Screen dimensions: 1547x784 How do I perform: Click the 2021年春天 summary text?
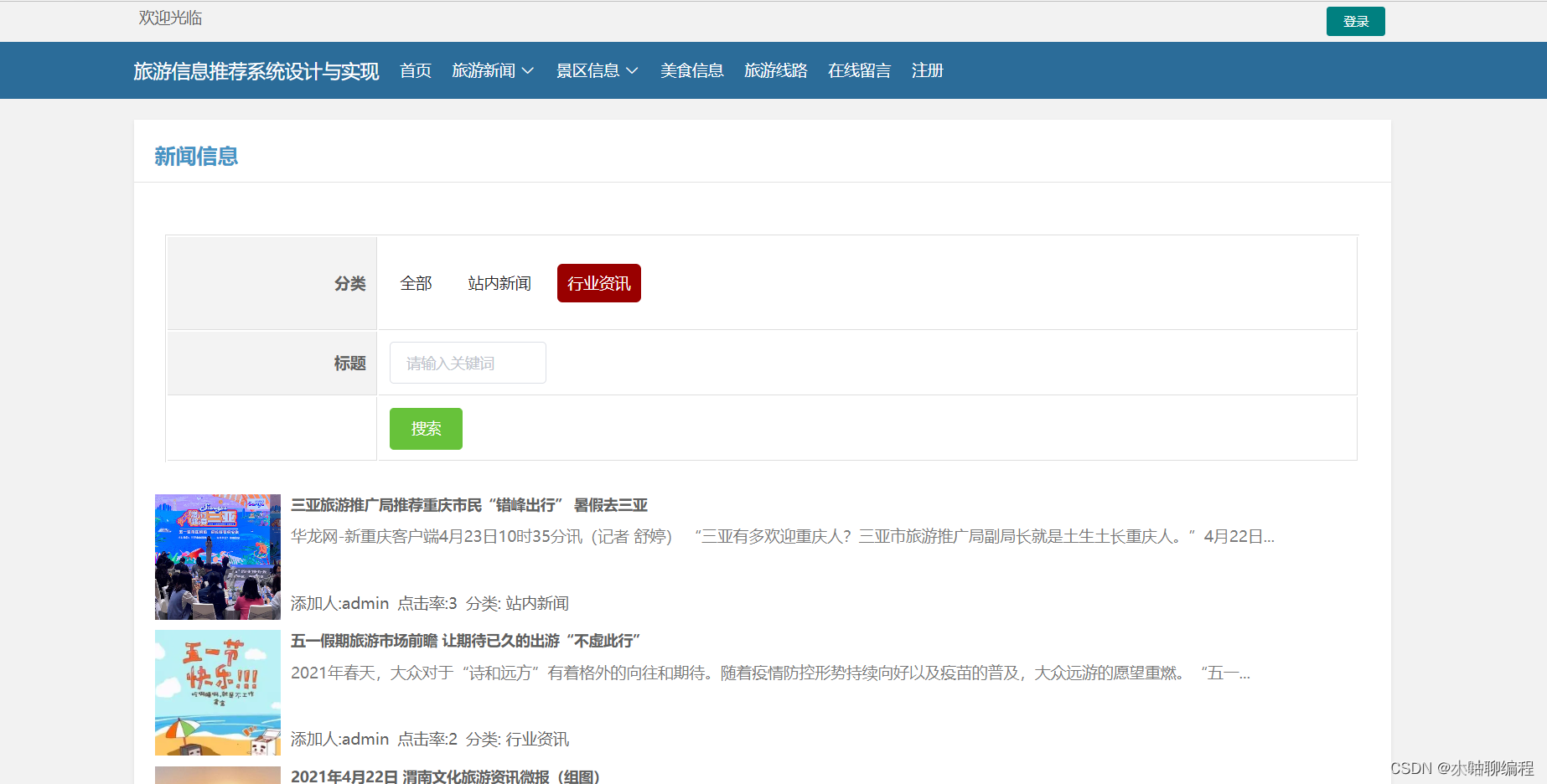(770, 673)
